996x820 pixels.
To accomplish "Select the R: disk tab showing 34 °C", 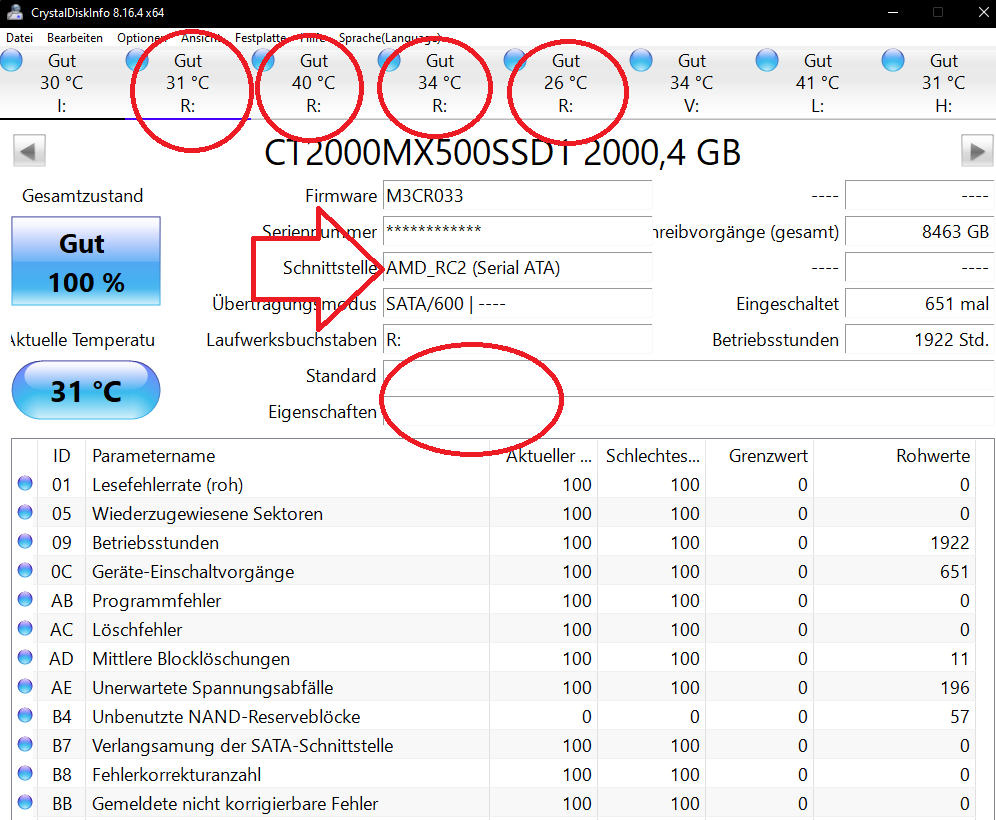I will (x=440, y=83).
